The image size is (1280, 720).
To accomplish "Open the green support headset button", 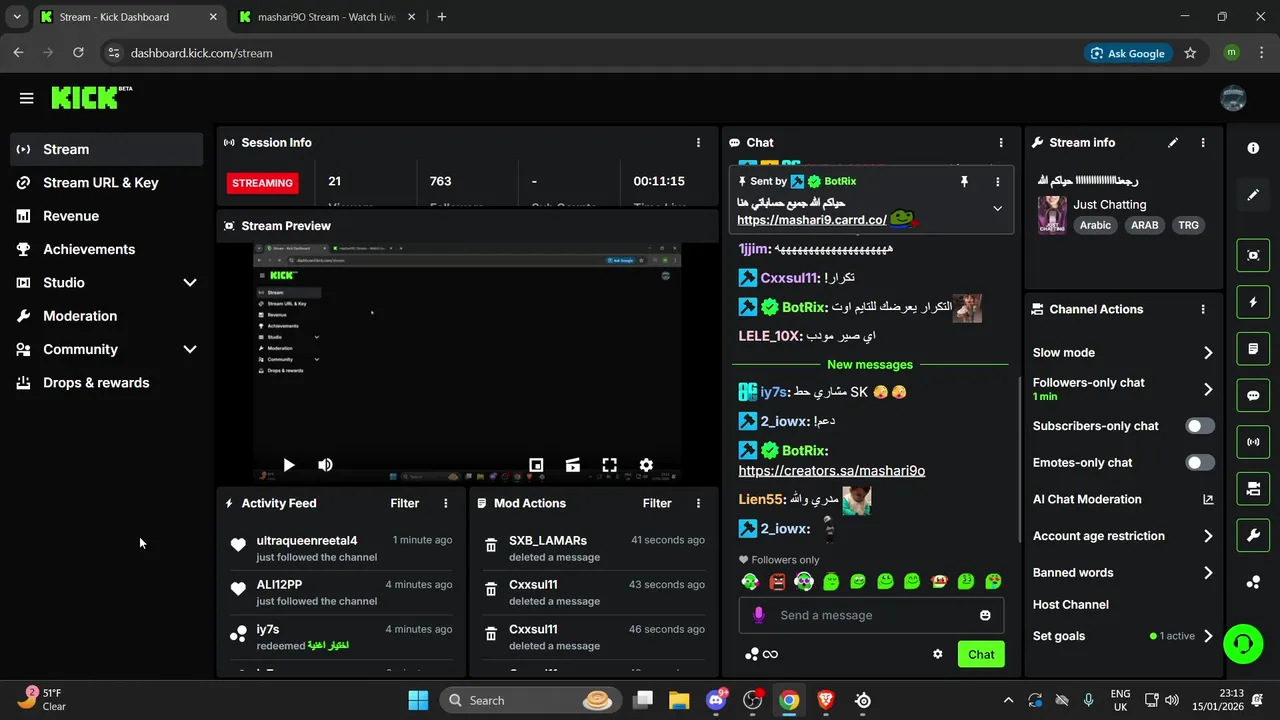I will (1243, 643).
